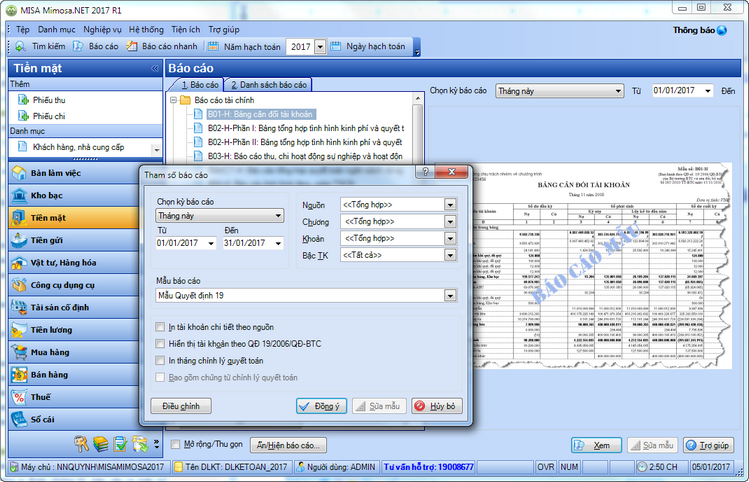Switch to Danh sách báo cáo tab
Screen dimensions: 749x482
coord(268,85)
